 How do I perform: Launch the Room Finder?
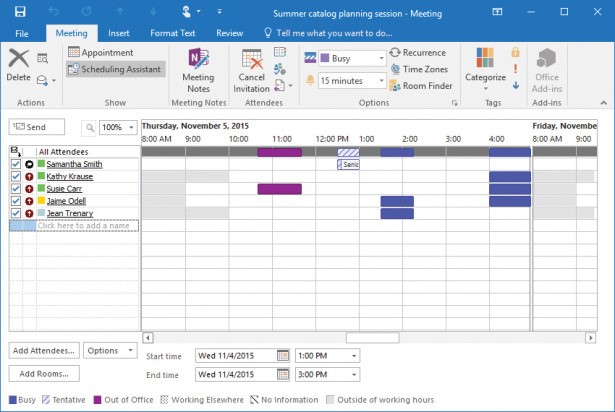coord(396,86)
